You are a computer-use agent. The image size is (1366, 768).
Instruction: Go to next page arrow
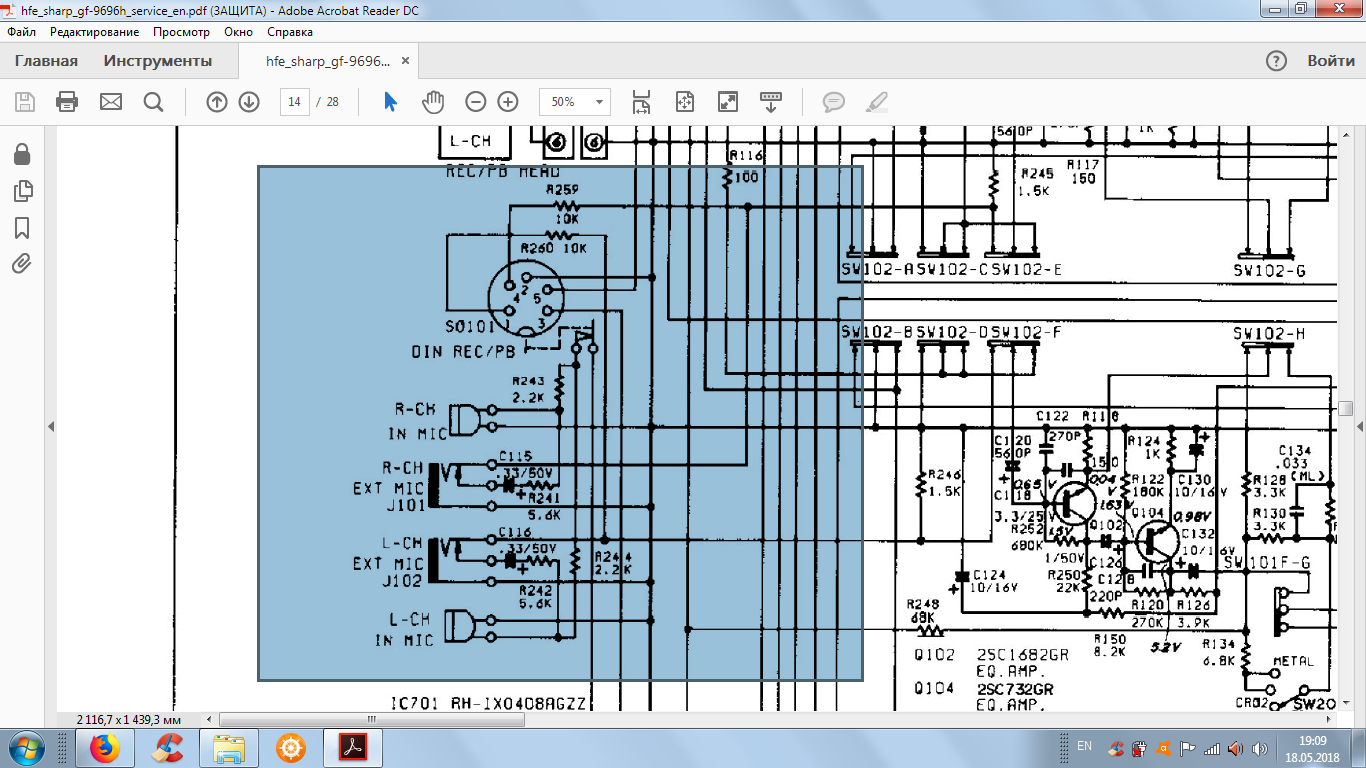(249, 102)
